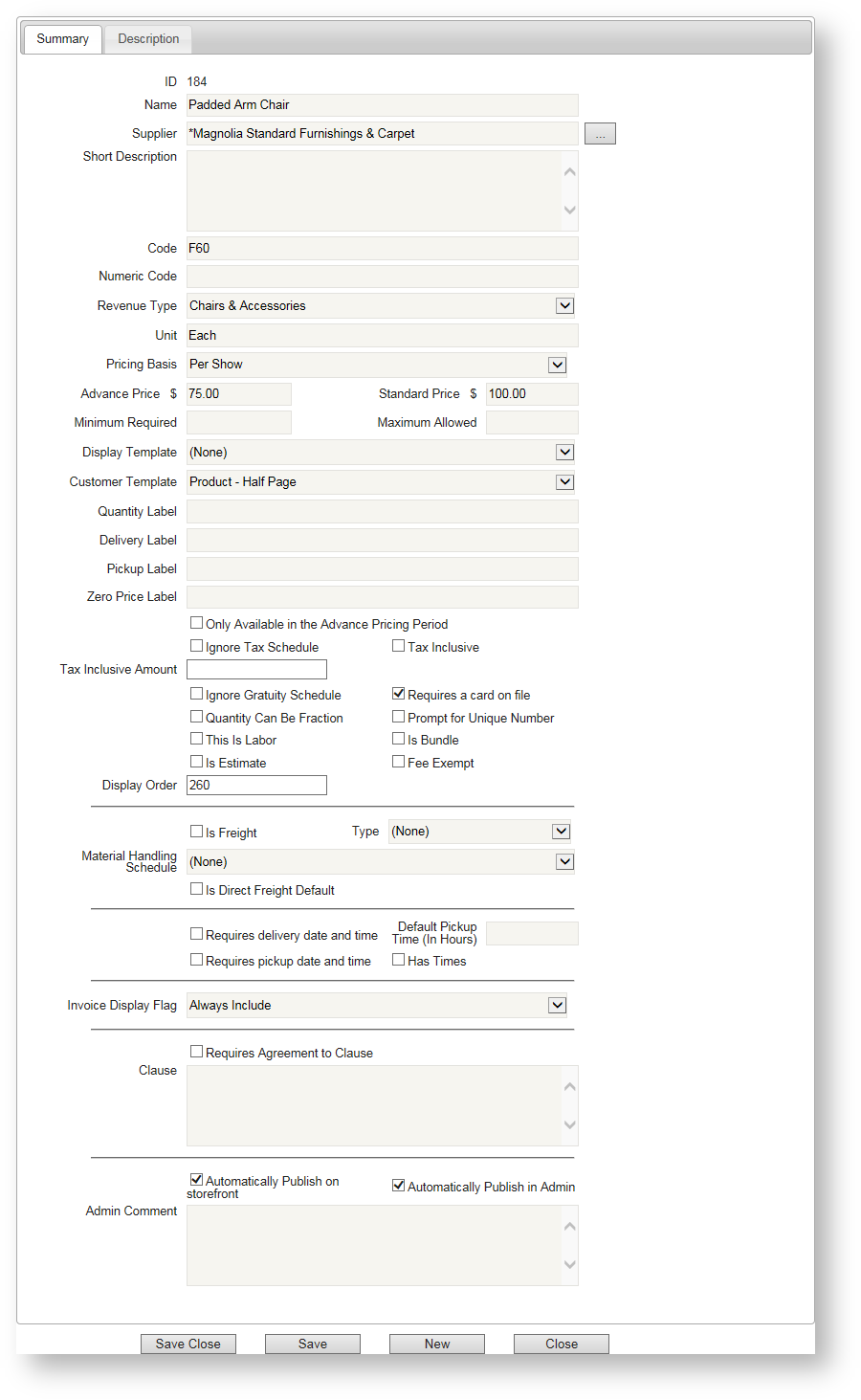Click the Standard Price field

tap(532, 394)
